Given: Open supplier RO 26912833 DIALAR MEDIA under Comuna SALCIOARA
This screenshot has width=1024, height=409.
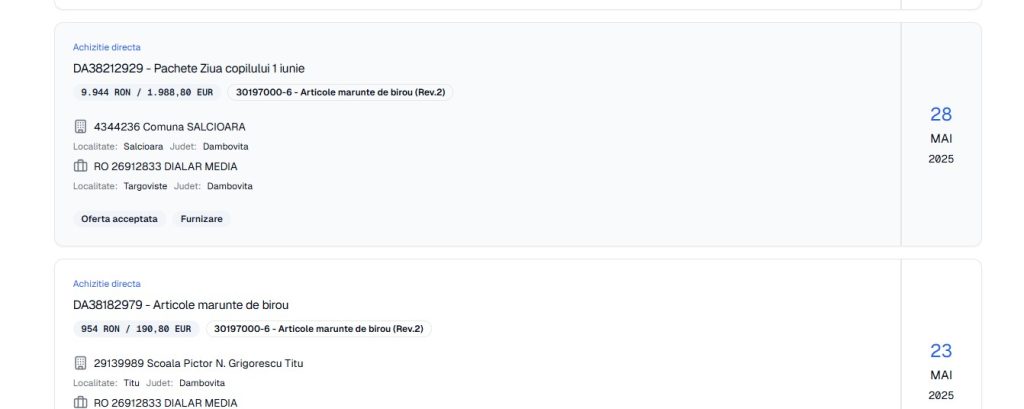Looking at the screenshot, I should (x=165, y=166).
